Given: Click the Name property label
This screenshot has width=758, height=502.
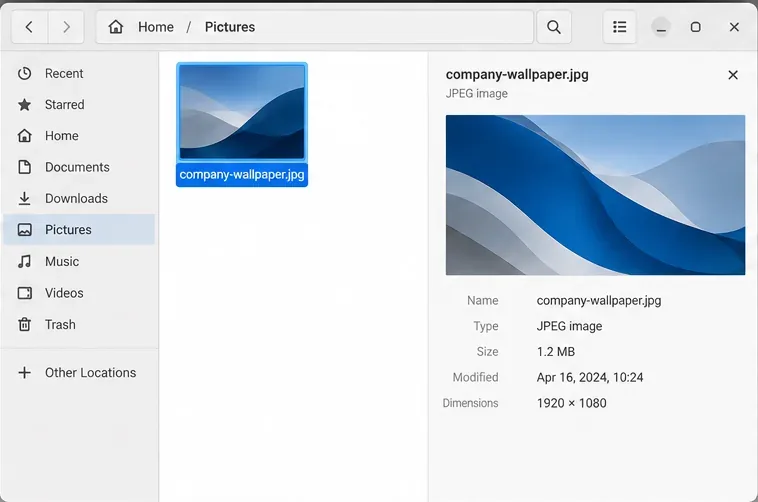Looking at the screenshot, I should (482, 300).
